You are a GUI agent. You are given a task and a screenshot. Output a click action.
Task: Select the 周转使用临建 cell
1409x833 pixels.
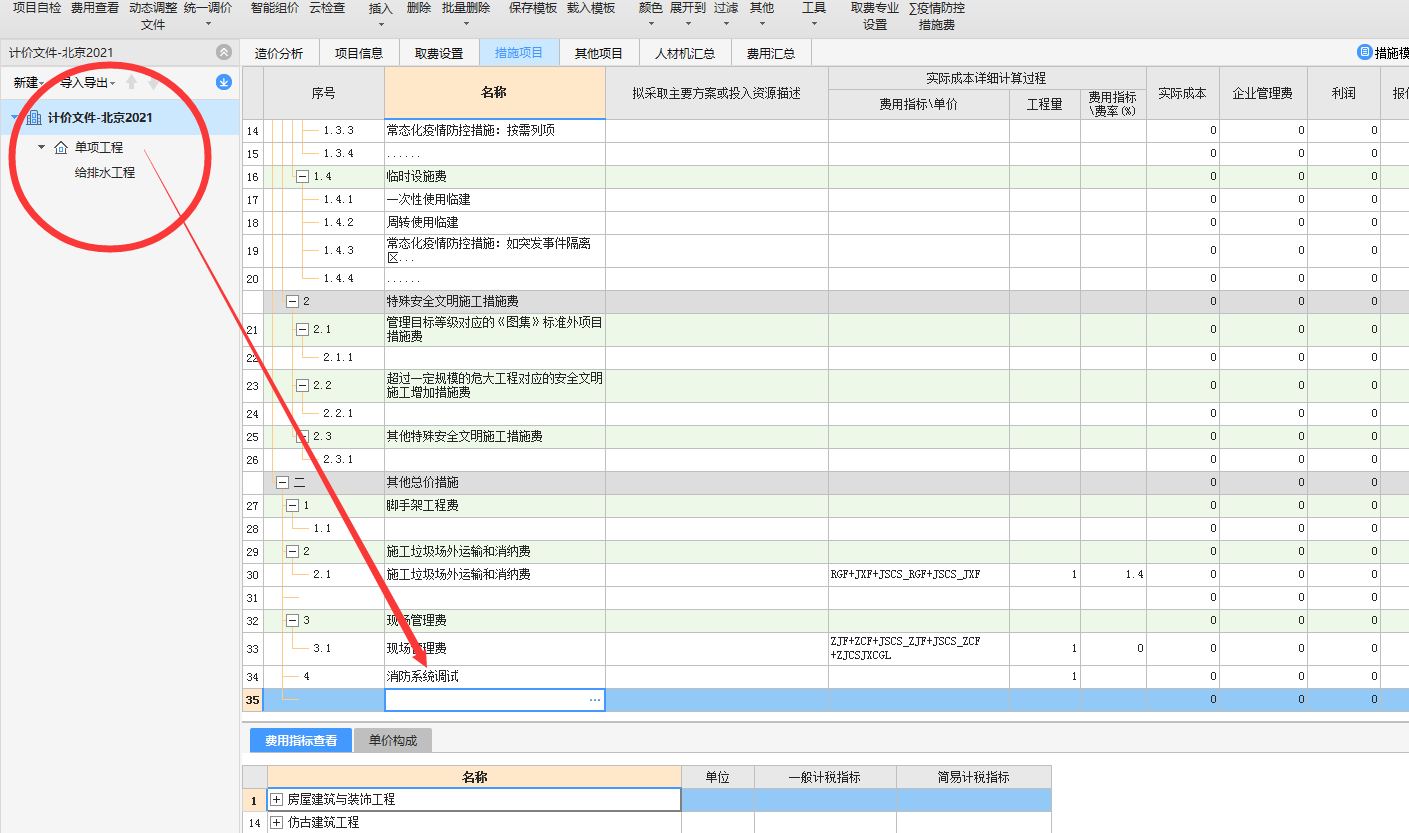point(495,223)
